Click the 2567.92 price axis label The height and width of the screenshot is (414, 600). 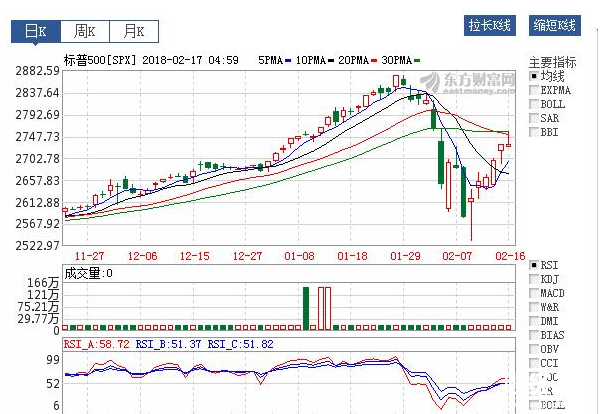pos(38,223)
